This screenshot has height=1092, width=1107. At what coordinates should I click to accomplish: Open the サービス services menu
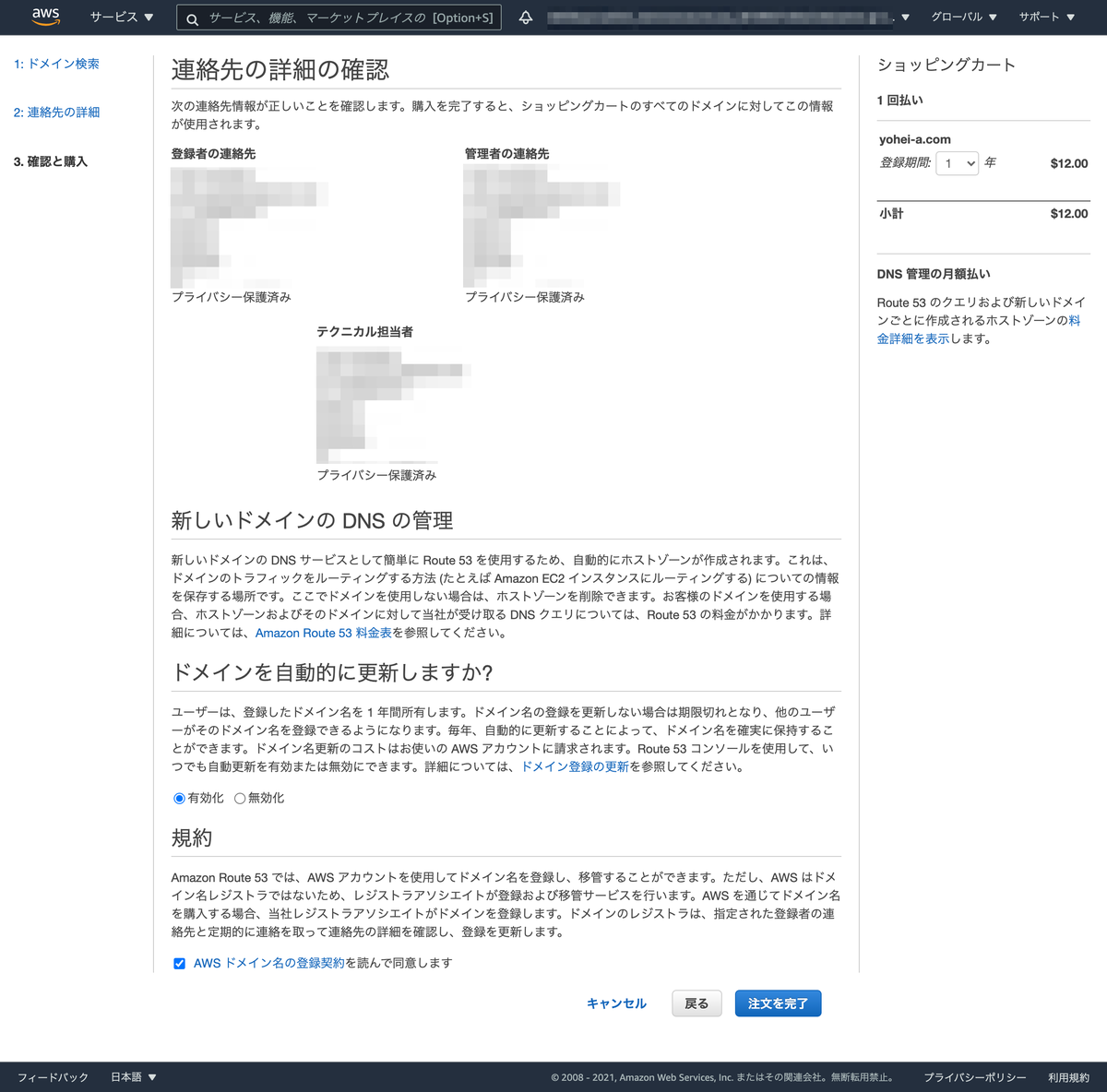pyautogui.click(x=122, y=18)
